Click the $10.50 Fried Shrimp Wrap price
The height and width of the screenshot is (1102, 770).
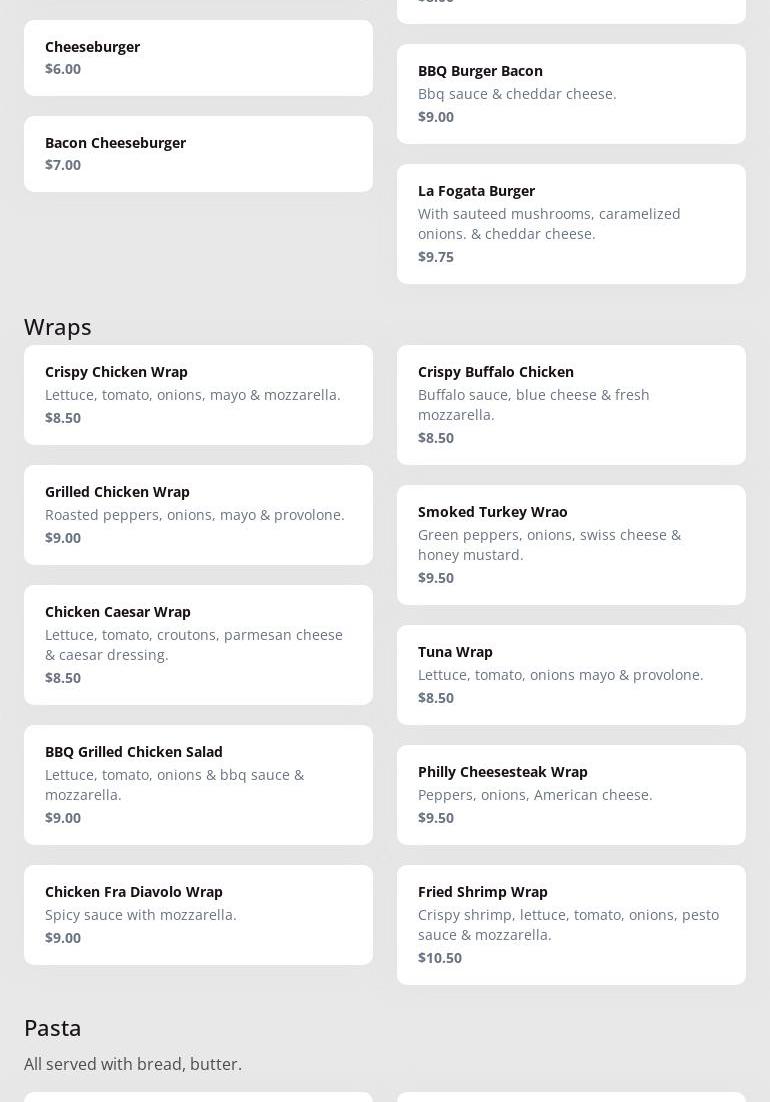tap(440, 958)
